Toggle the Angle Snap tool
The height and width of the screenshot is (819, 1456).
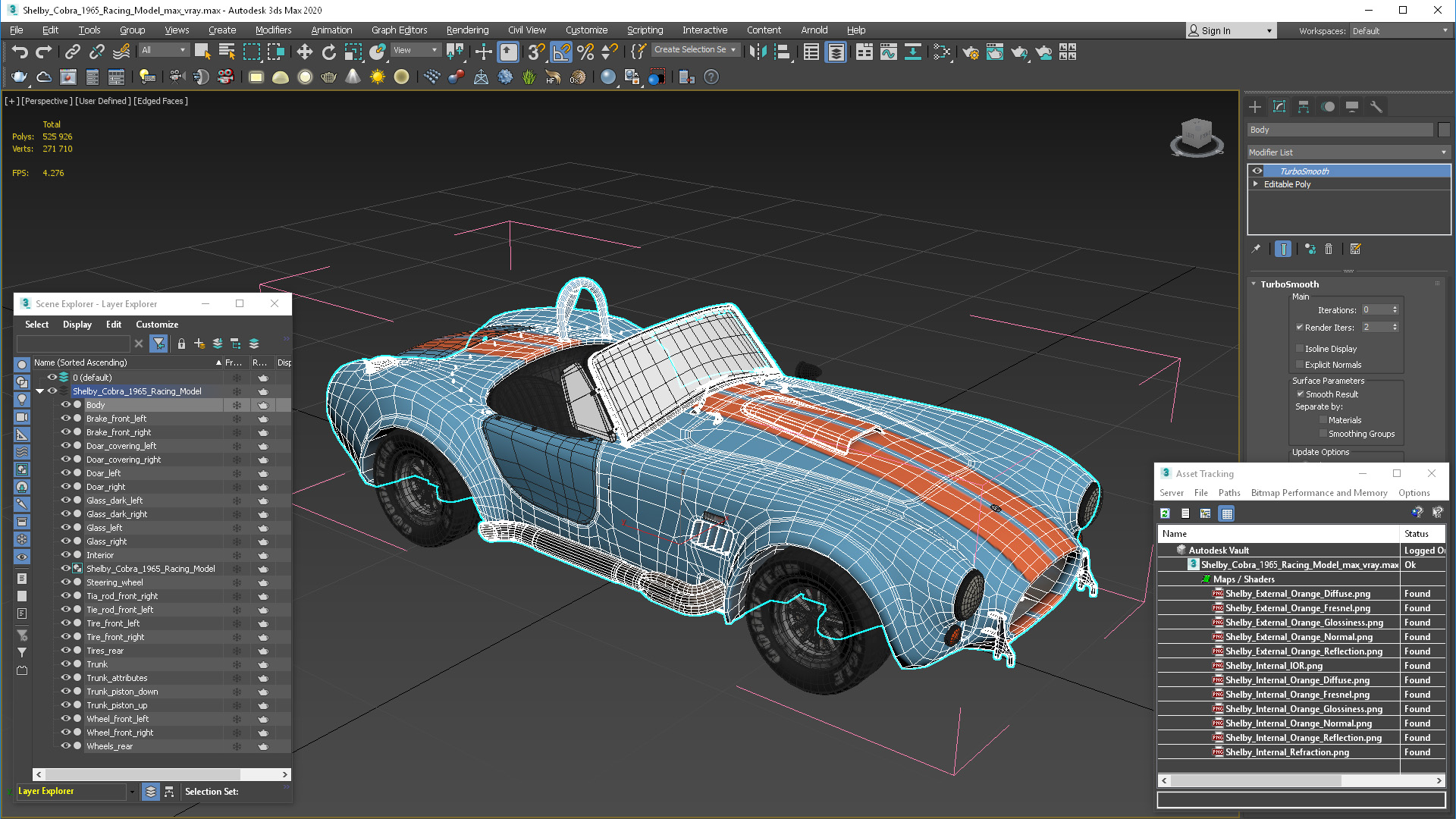[x=561, y=52]
